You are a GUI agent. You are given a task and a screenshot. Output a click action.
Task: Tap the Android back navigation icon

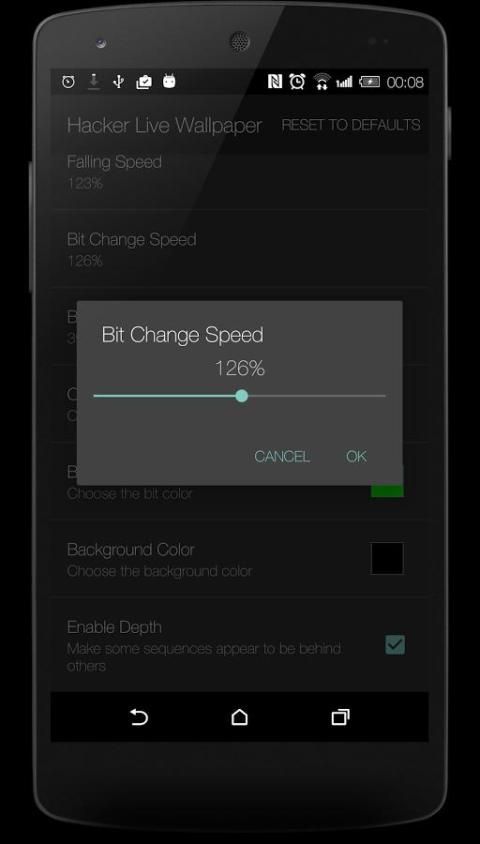coord(139,716)
